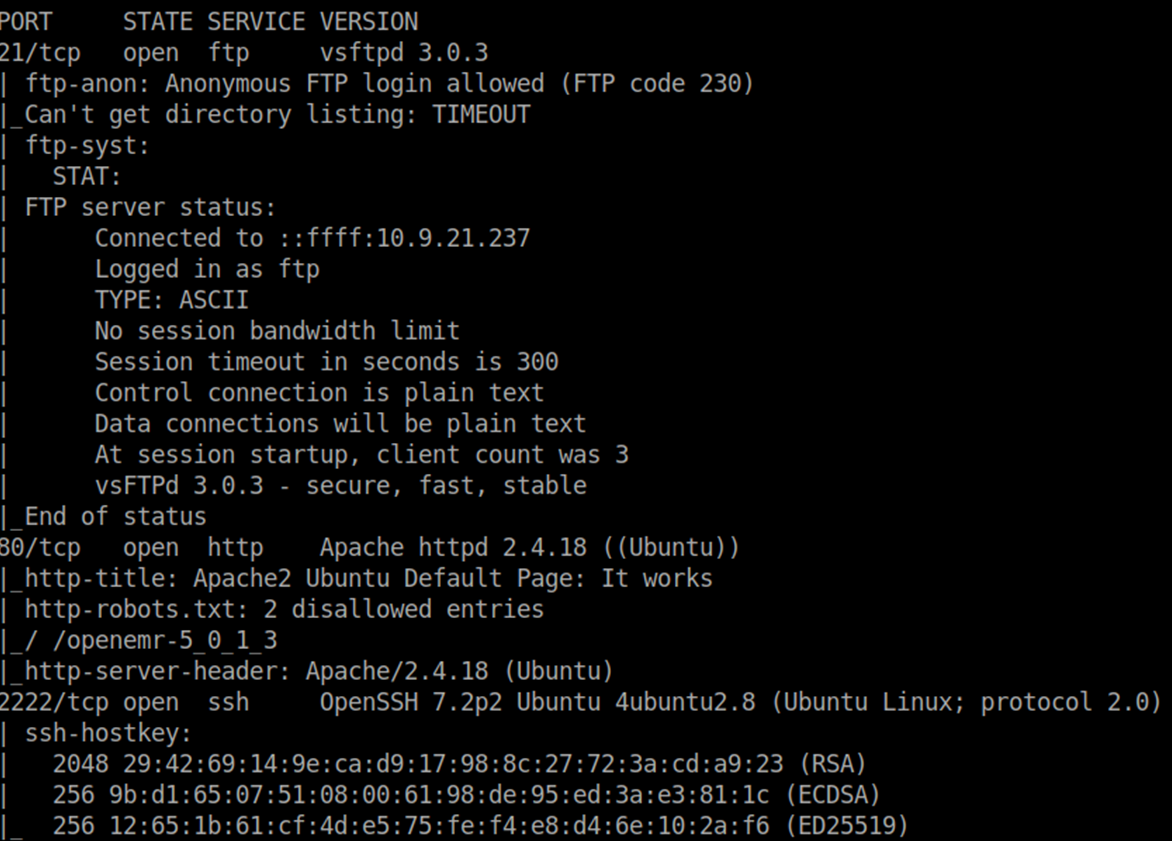Screen dimensions: 1172x841
Task: Click the http-robots.txt disallowed entries line
Action: [x=284, y=609]
